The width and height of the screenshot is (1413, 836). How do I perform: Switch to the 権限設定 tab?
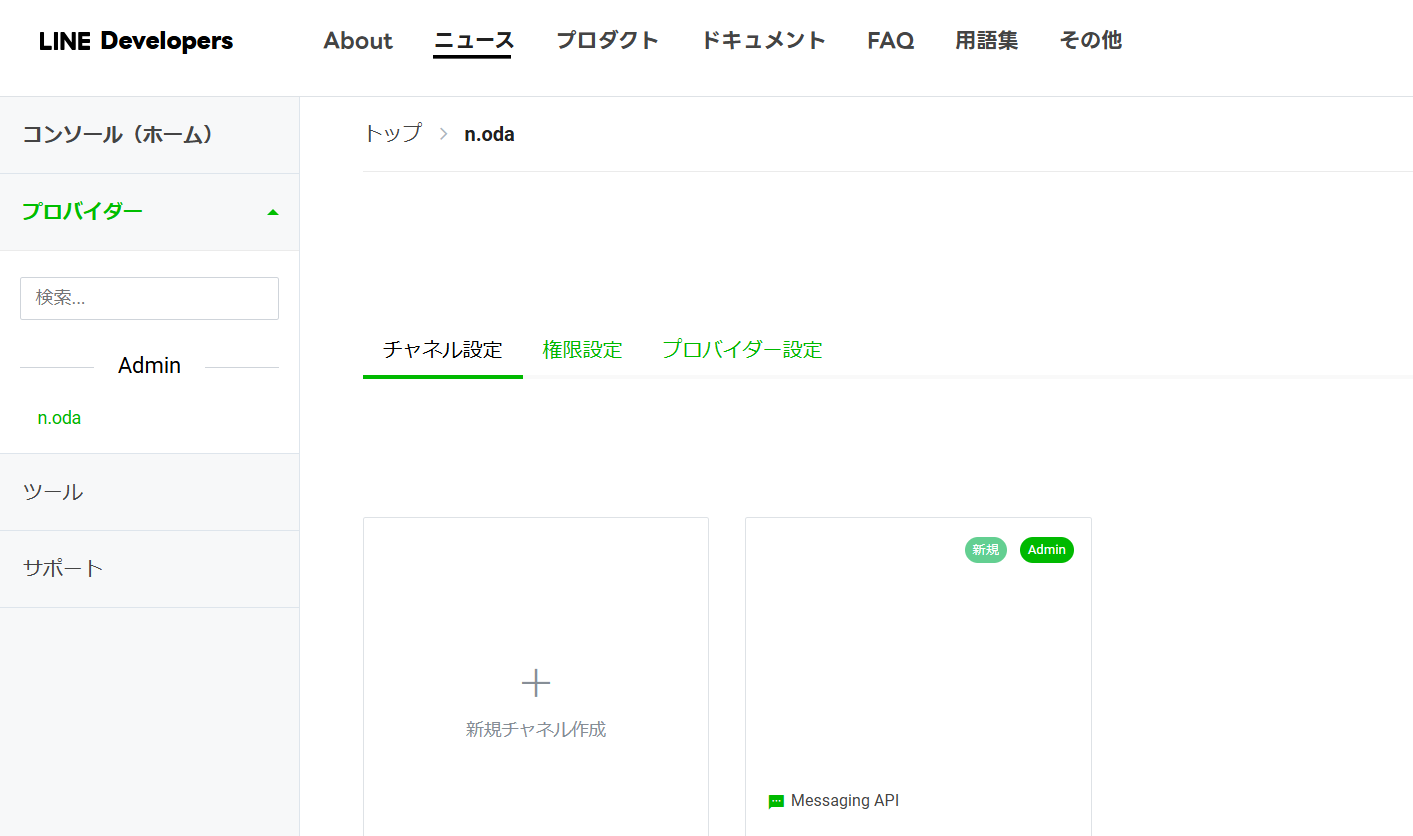coord(582,350)
